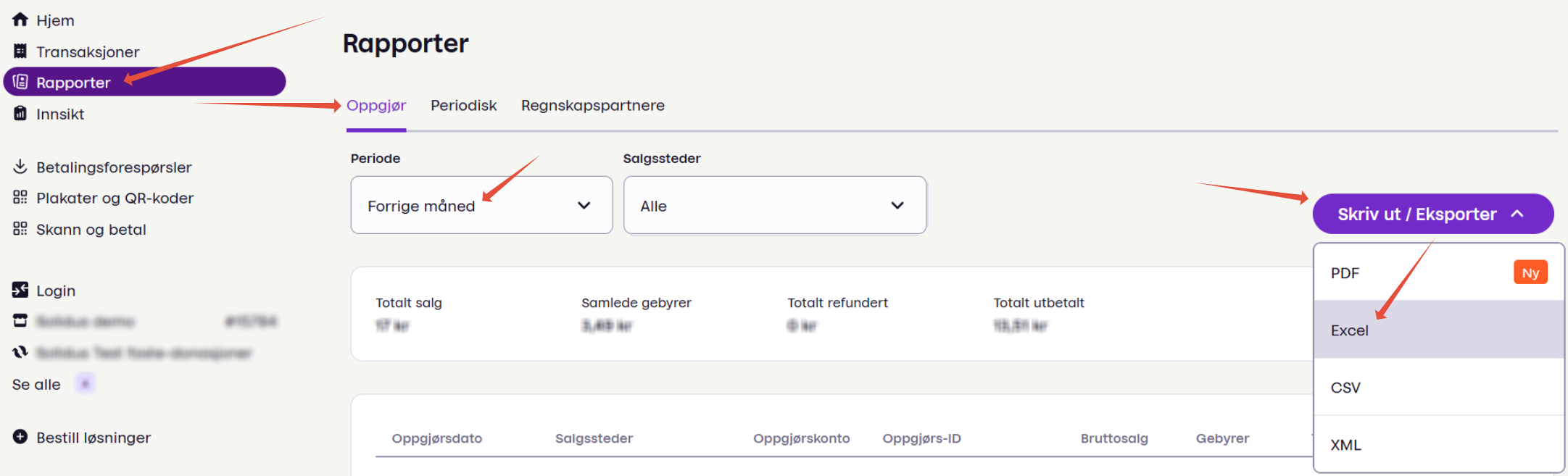Select CSV export format

point(1345,388)
